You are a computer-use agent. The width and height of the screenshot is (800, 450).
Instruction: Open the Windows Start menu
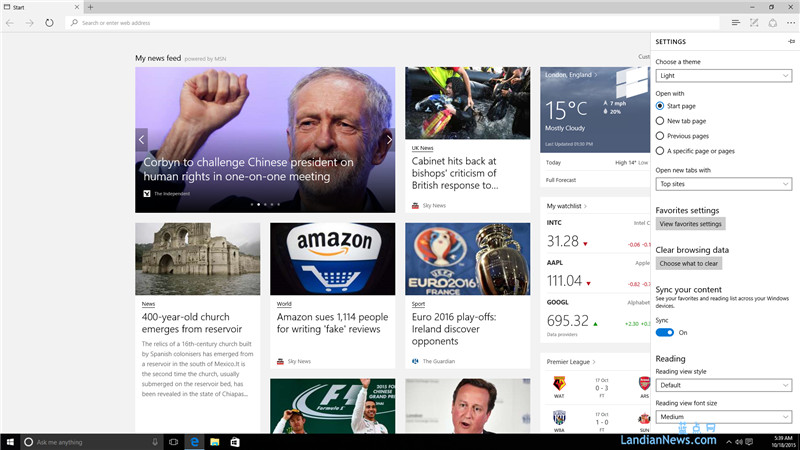(x=10, y=442)
